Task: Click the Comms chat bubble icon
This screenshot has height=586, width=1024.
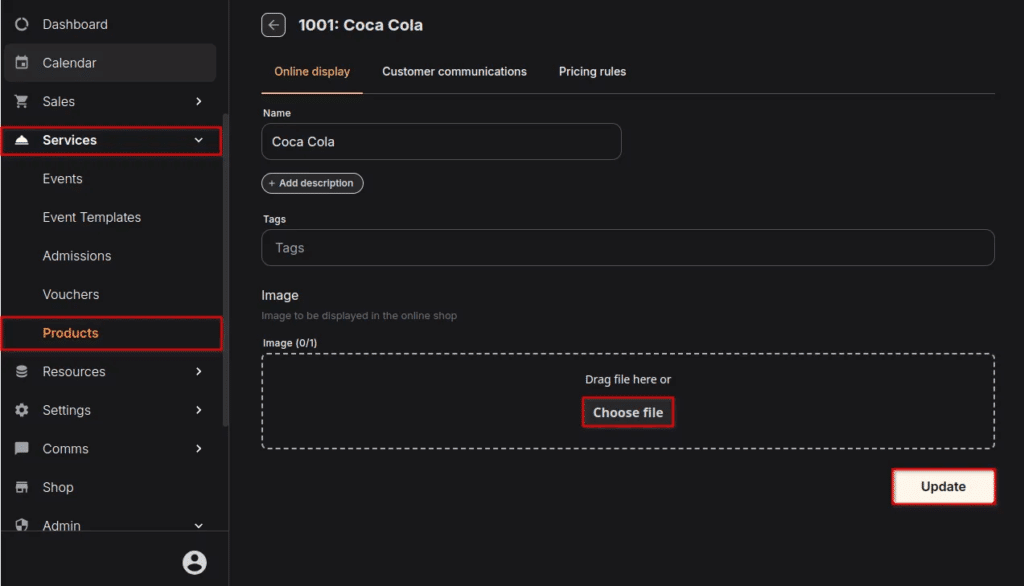Action: (22, 449)
